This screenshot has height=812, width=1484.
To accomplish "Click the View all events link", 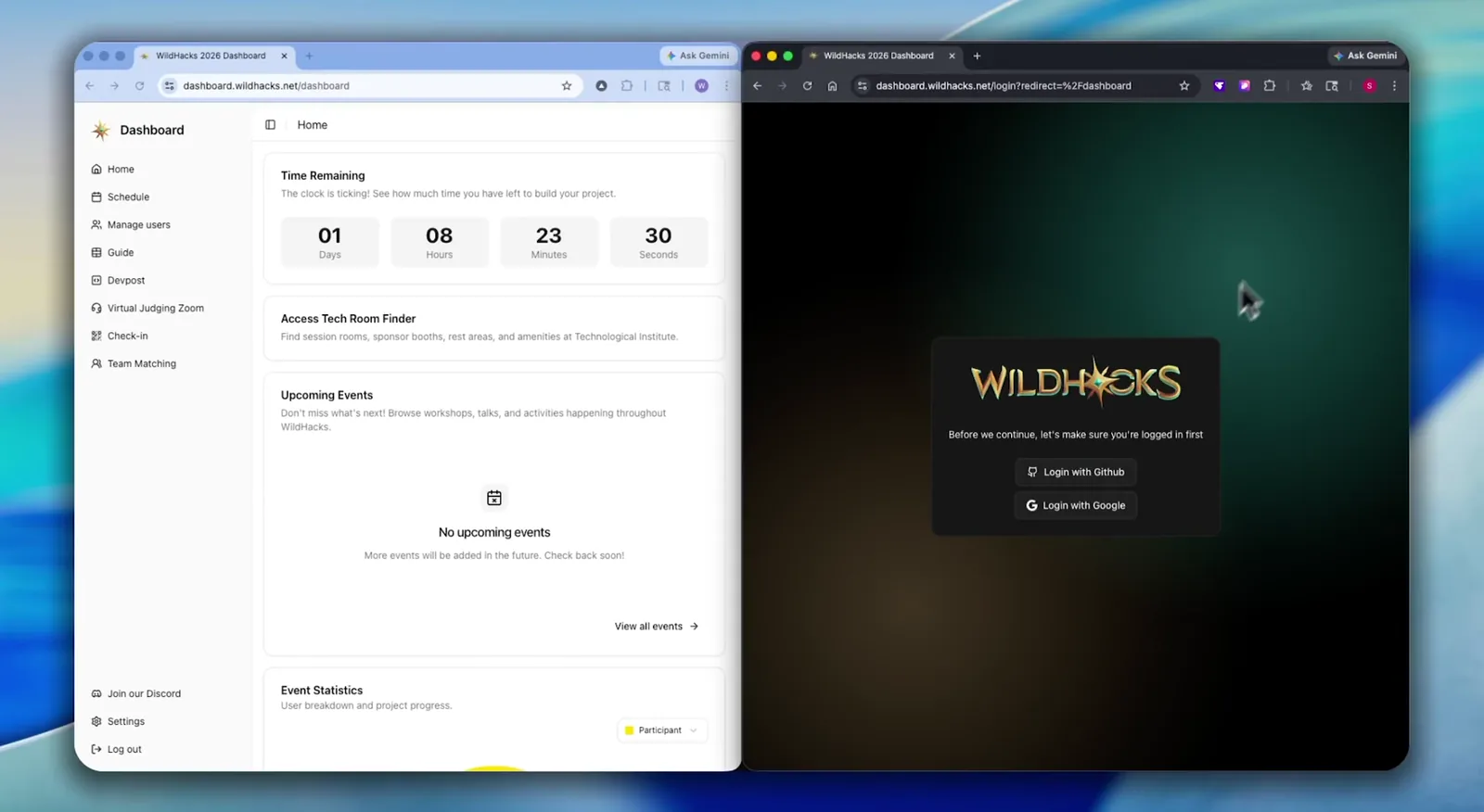I will [x=657, y=627].
